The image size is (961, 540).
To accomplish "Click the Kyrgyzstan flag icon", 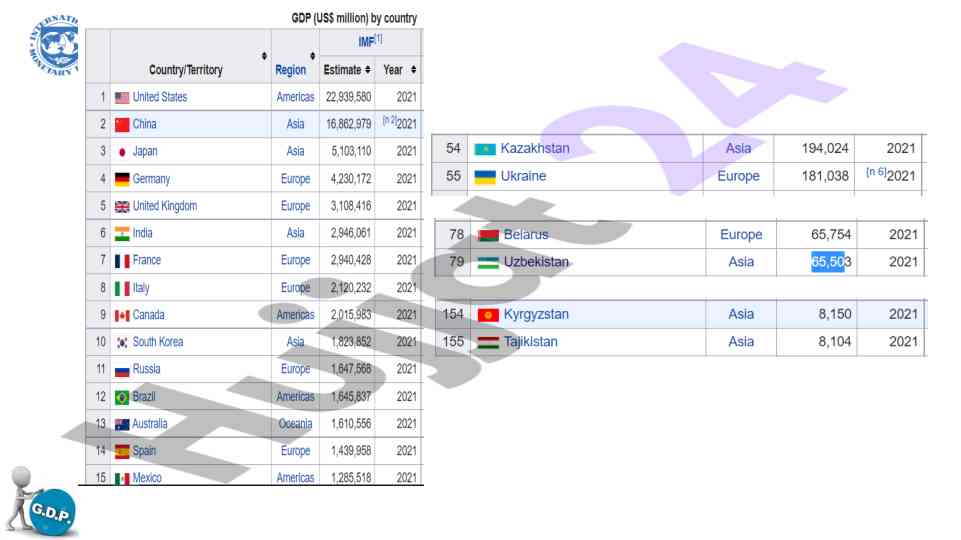I will point(488,315).
